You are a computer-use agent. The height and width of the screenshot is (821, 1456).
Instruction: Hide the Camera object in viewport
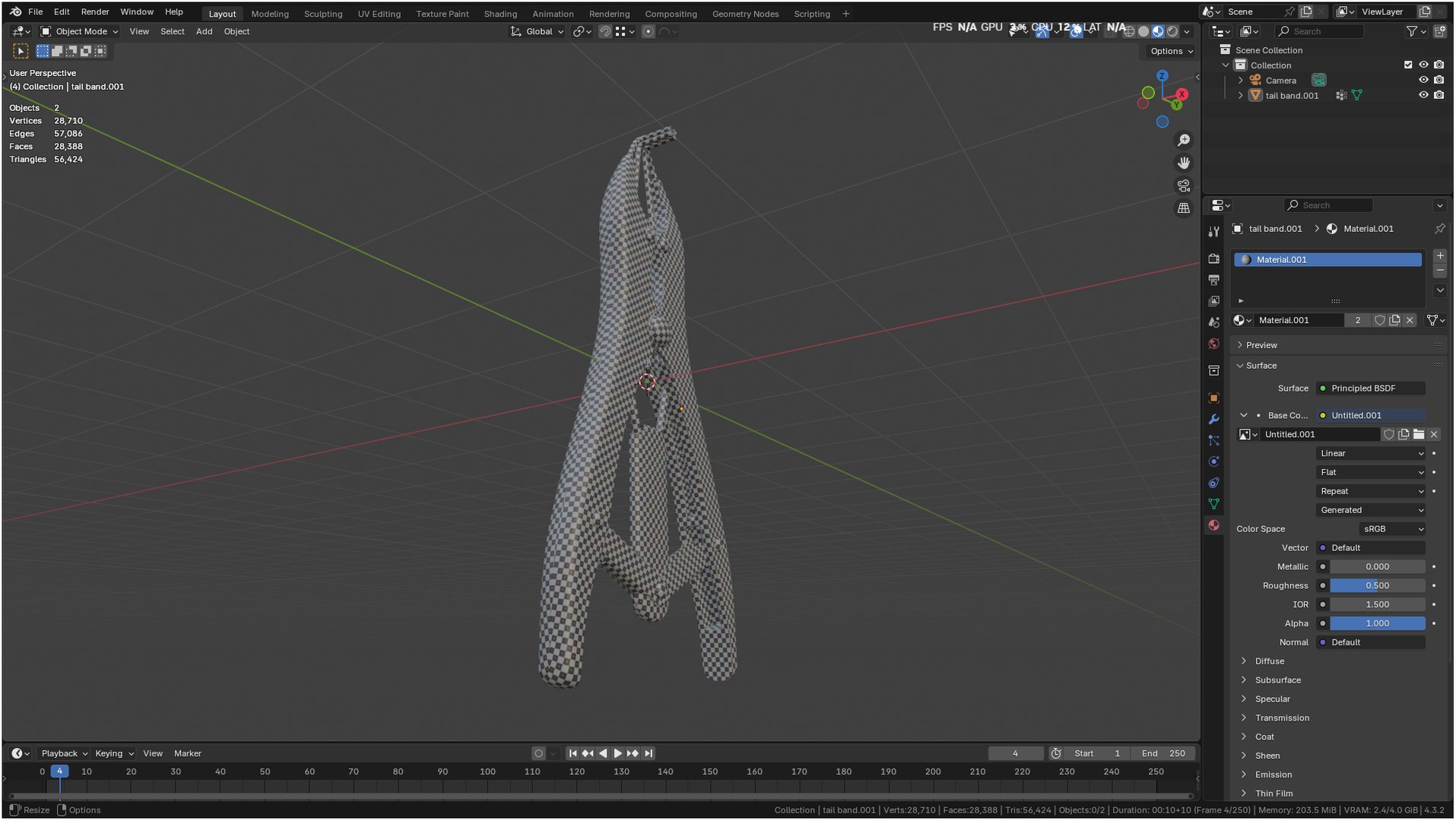(1423, 81)
